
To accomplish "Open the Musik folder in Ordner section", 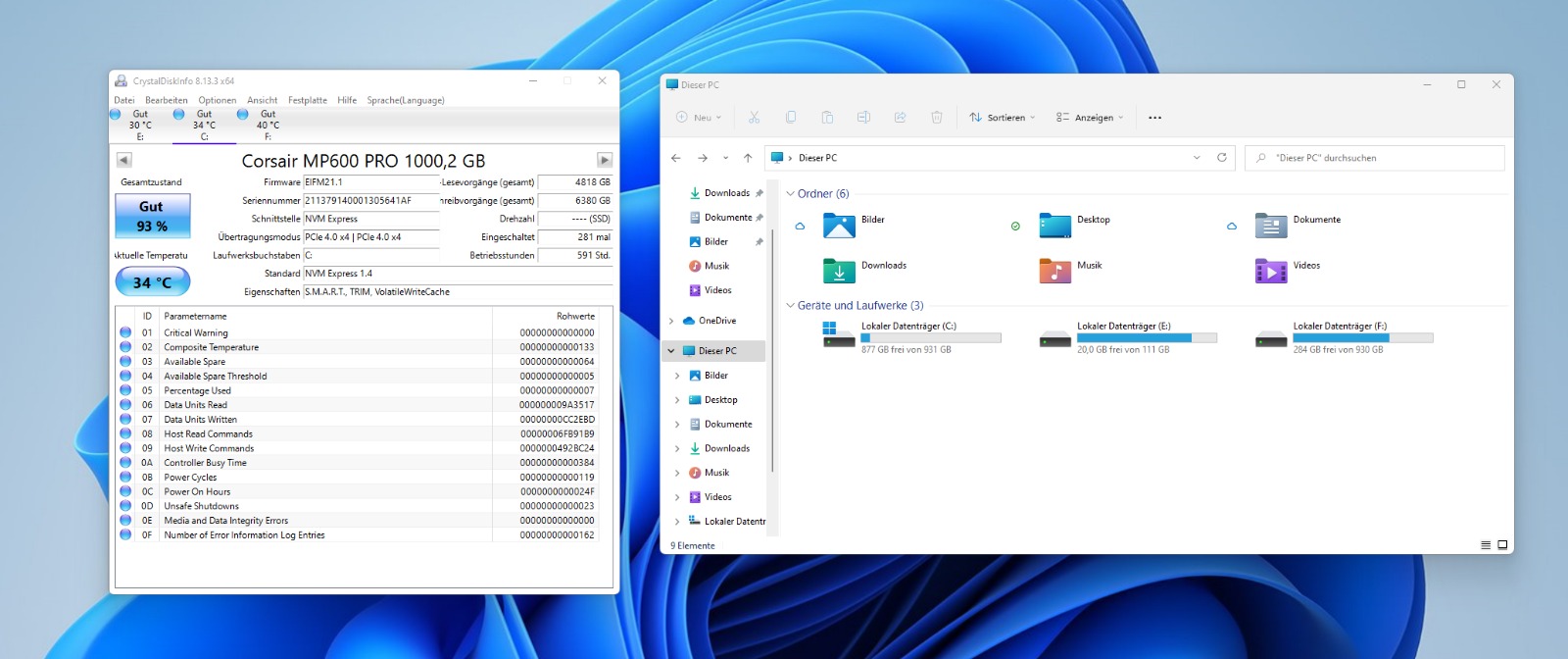I will [1070, 271].
